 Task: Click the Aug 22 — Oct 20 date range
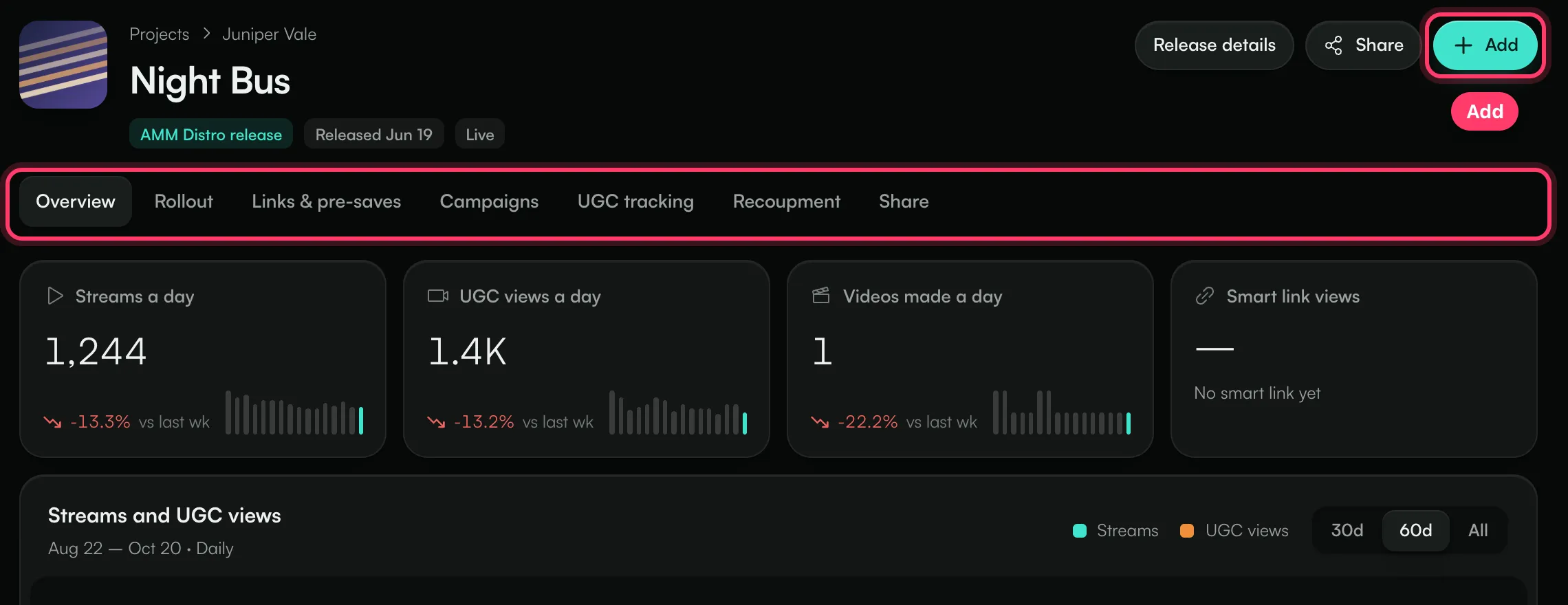(x=115, y=548)
